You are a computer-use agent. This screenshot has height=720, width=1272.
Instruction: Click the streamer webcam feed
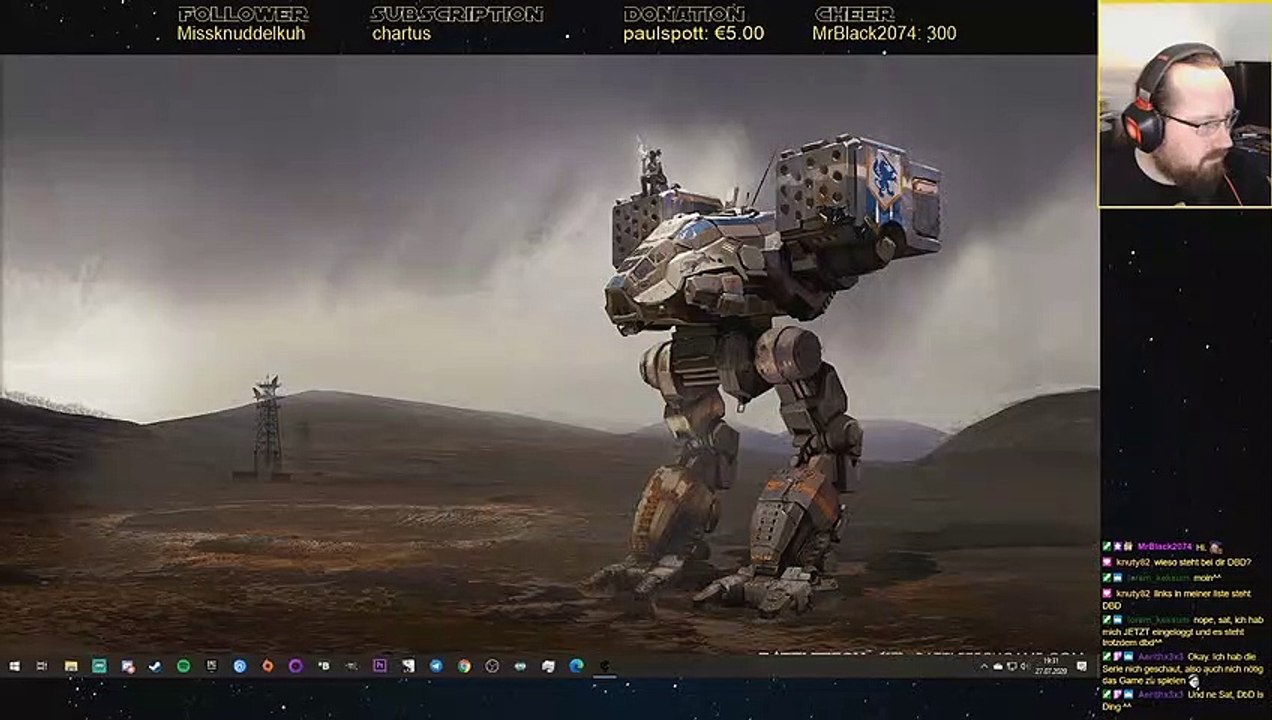click(1185, 104)
